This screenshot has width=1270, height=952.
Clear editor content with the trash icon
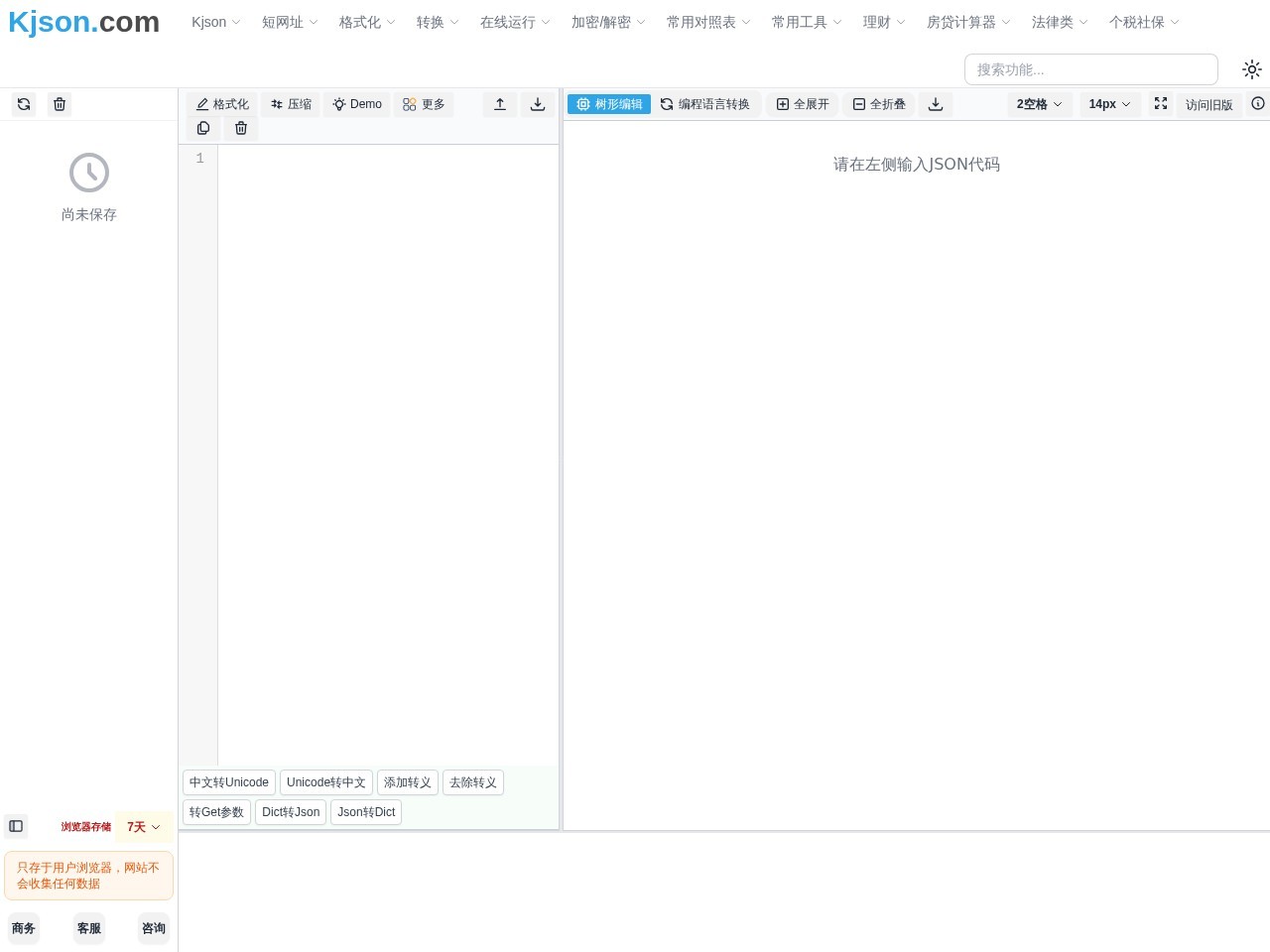[240, 128]
